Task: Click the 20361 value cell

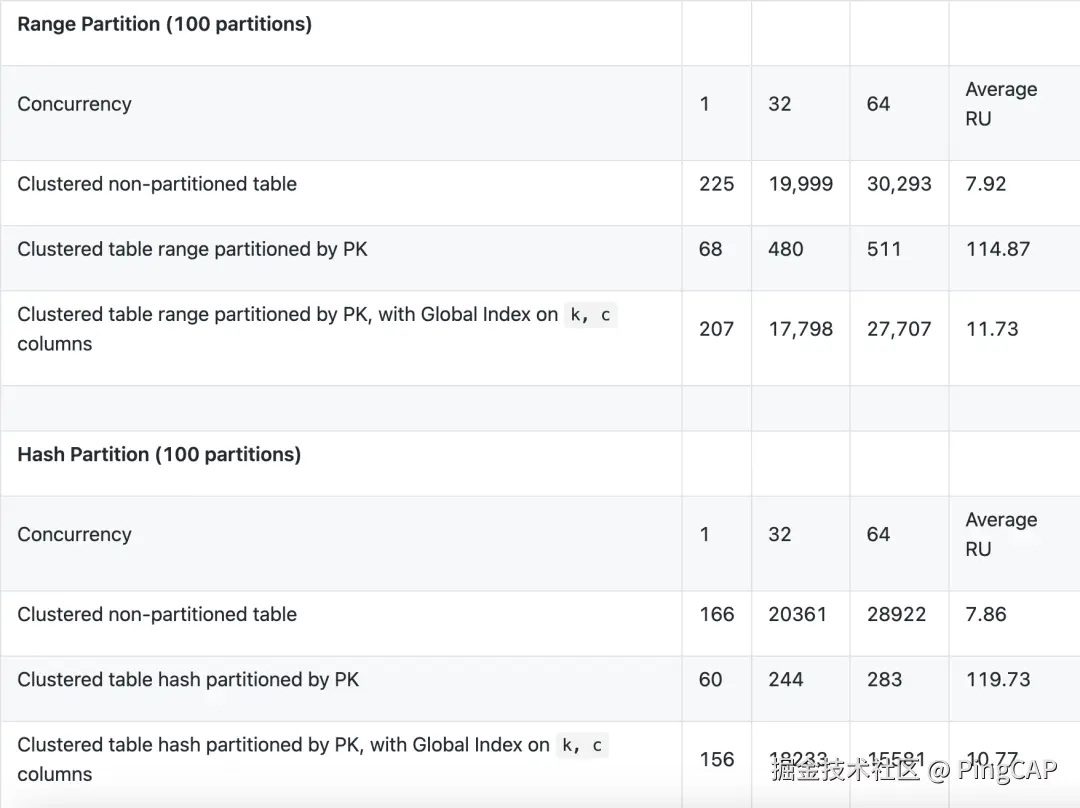Action: (797, 615)
